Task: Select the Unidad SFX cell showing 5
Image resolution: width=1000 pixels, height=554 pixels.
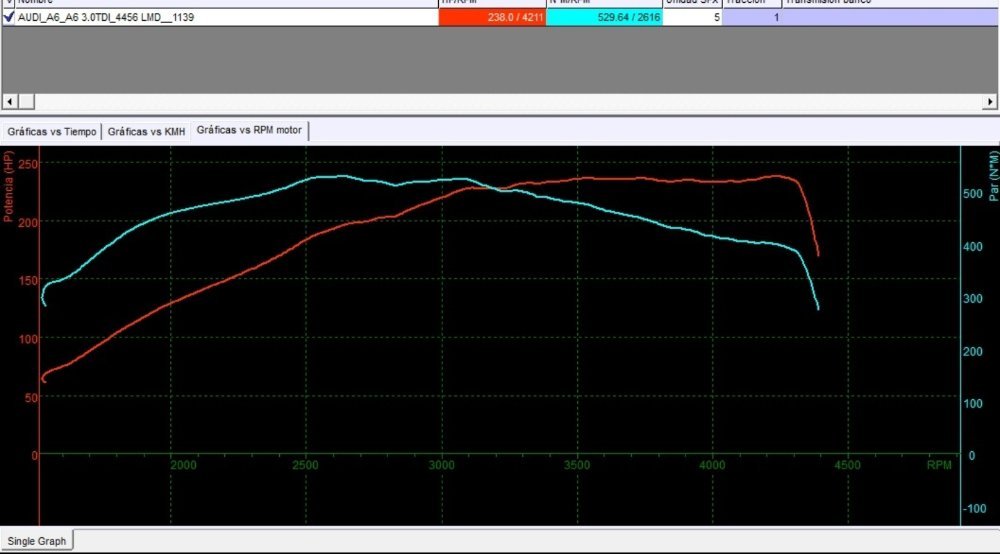Action: (692, 17)
